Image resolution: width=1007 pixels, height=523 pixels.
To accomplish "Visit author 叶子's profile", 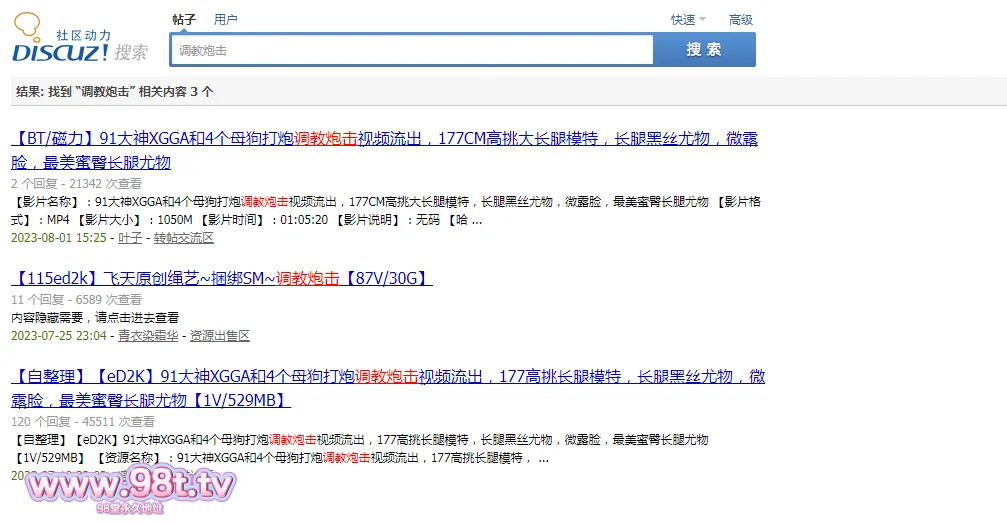I will (130, 238).
